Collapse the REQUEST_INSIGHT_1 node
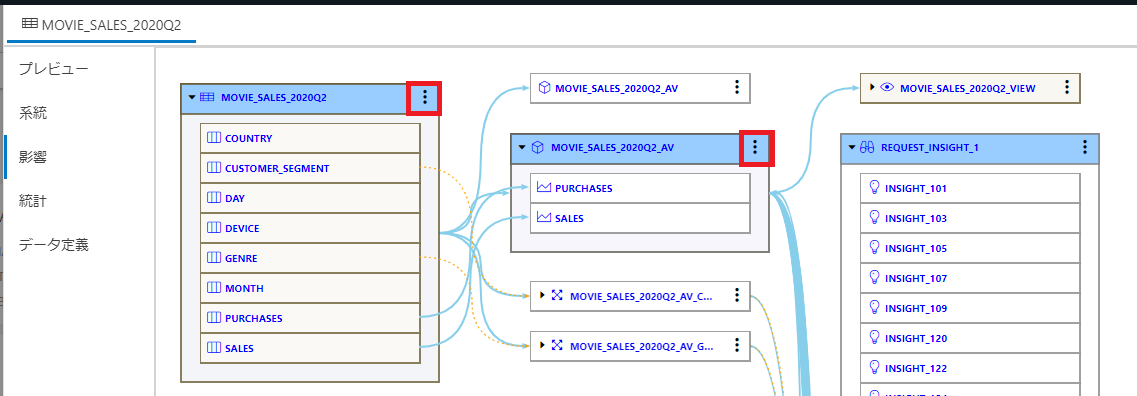The height and width of the screenshot is (396, 1137). tap(851, 148)
